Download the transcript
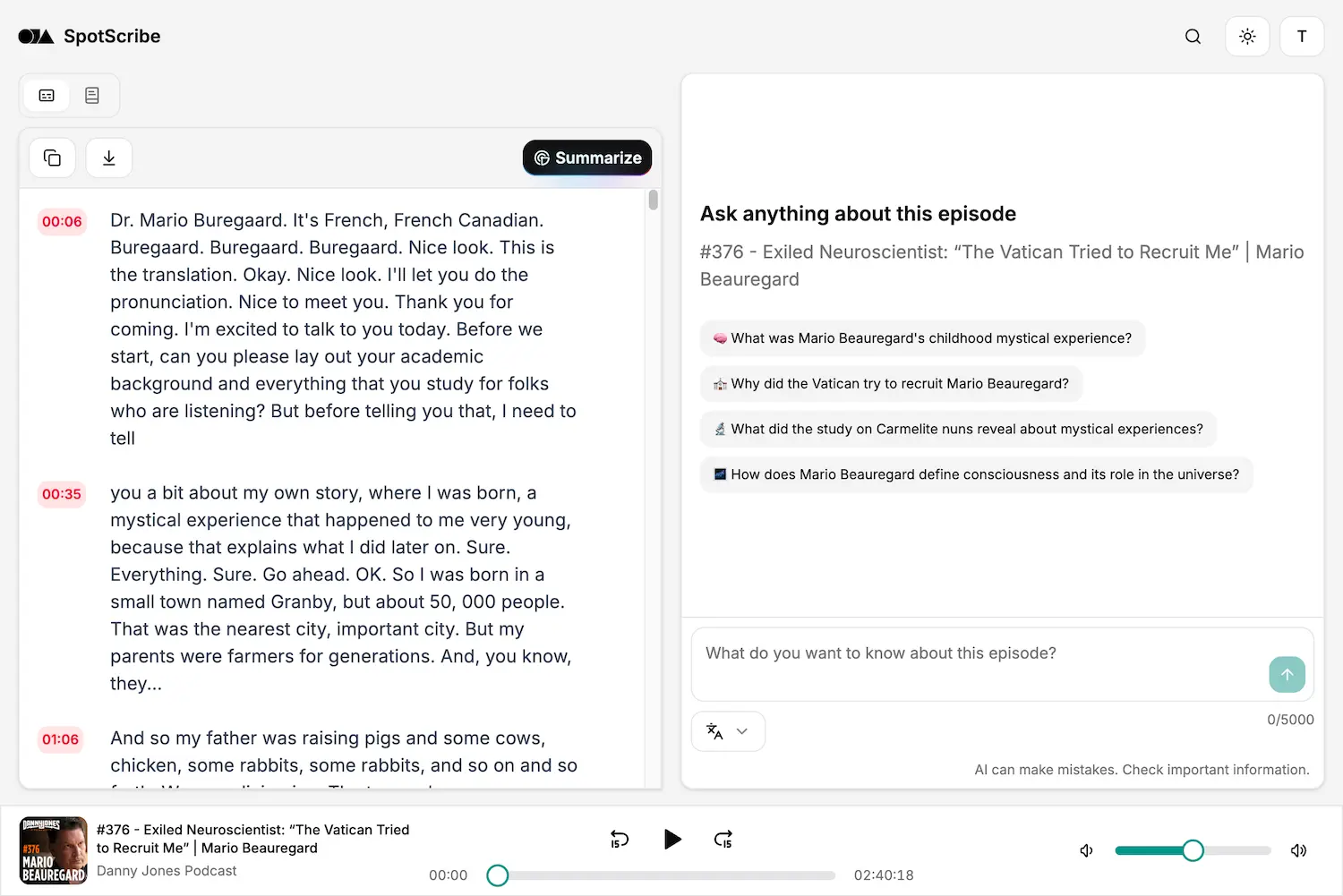The height and width of the screenshot is (896, 1343). pos(108,158)
